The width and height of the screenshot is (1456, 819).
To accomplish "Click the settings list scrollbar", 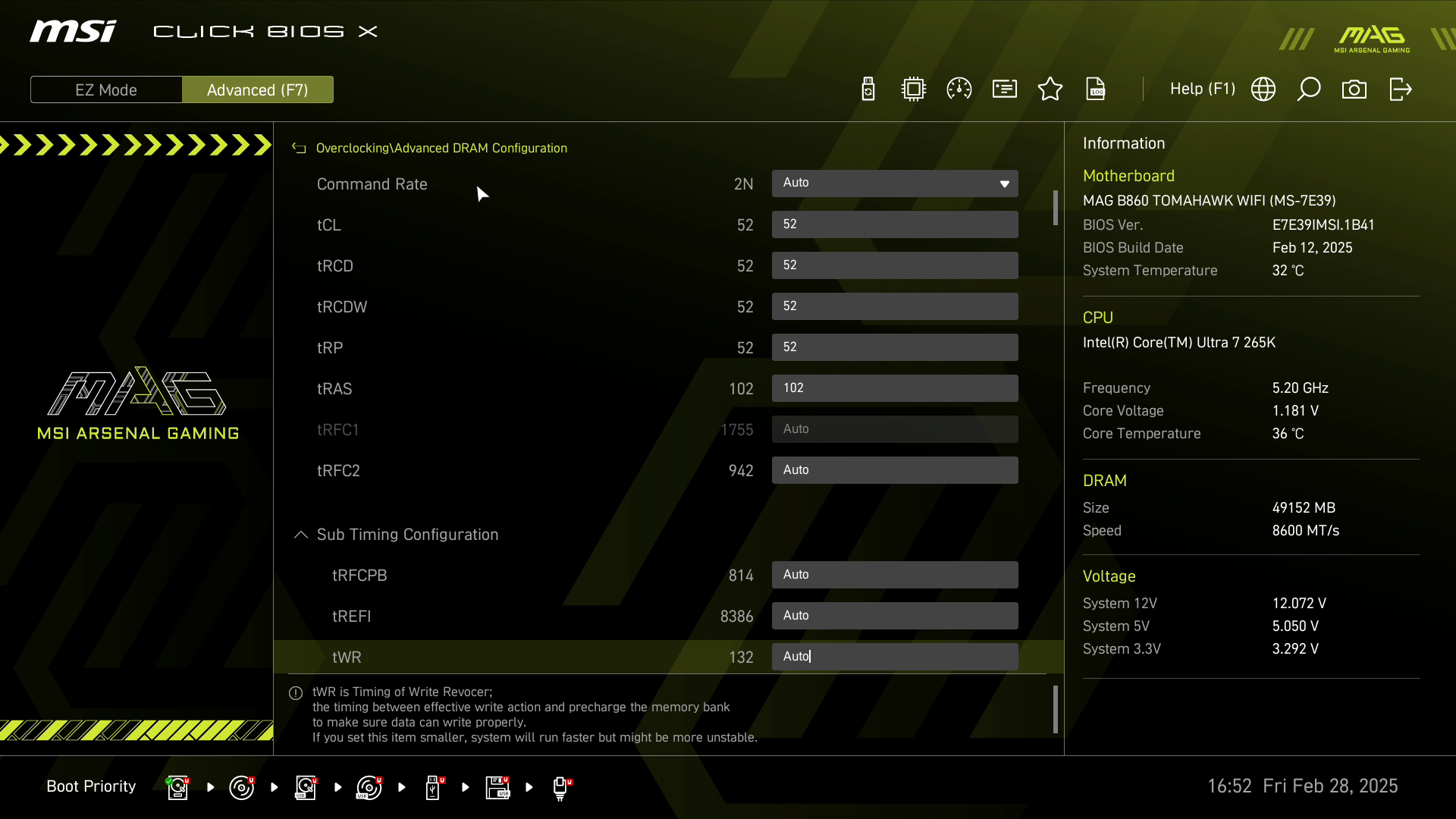I will click(x=1055, y=208).
